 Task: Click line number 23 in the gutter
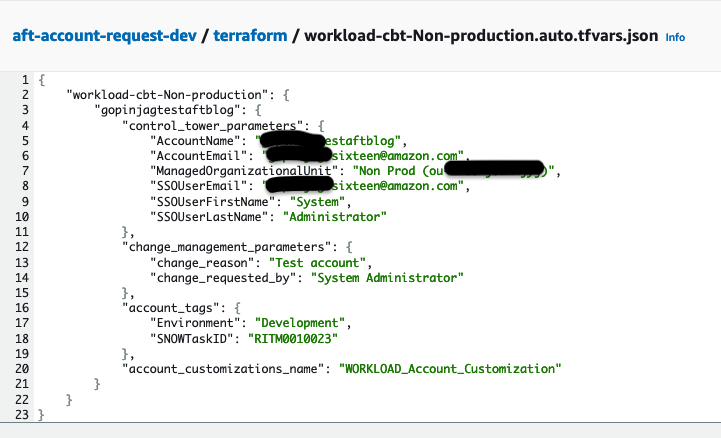(22, 415)
